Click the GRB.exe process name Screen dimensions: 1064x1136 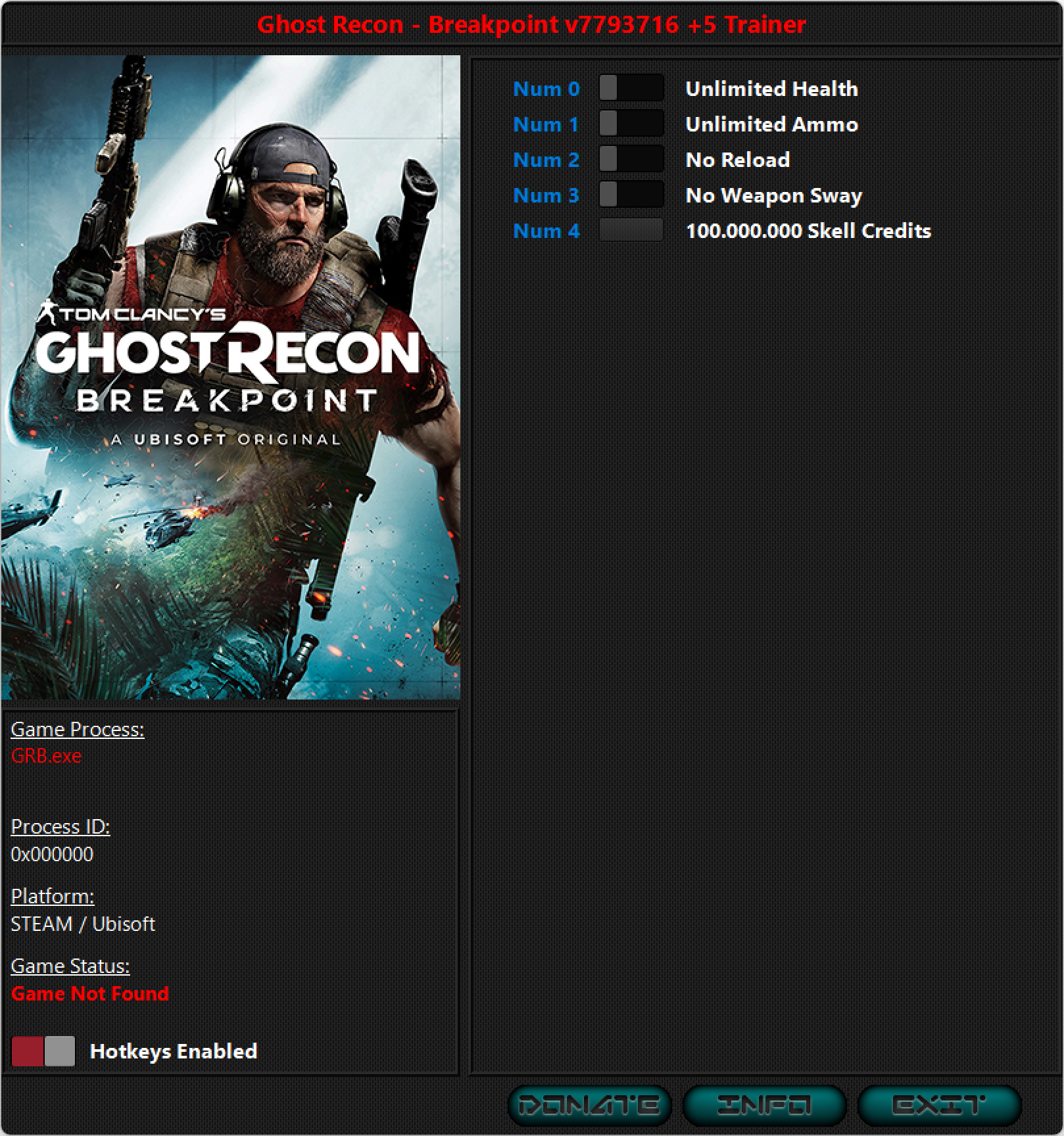[x=46, y=756]
